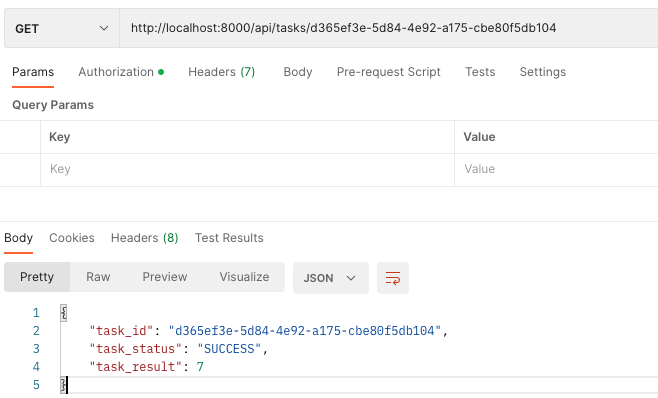Click the empty query param Key field

(x=248, y=169)
